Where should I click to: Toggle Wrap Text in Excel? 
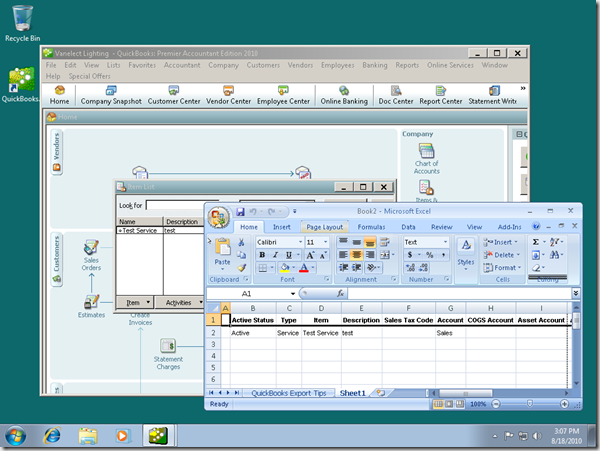coord(385,242)
